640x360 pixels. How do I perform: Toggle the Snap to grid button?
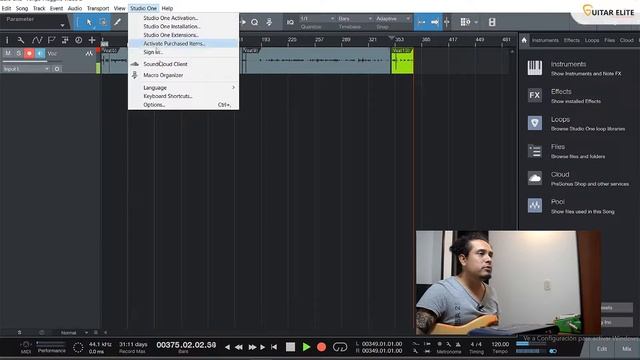[421, 22]
